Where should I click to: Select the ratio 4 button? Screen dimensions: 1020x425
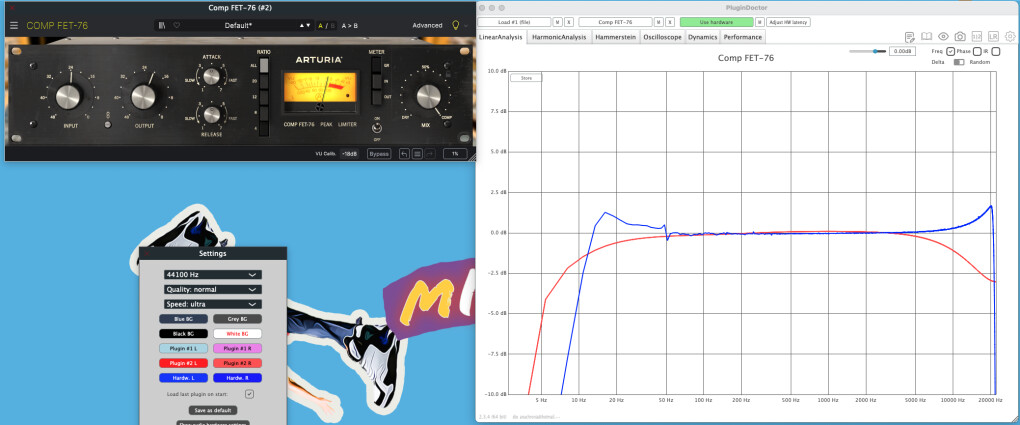(x=263, y=128)
